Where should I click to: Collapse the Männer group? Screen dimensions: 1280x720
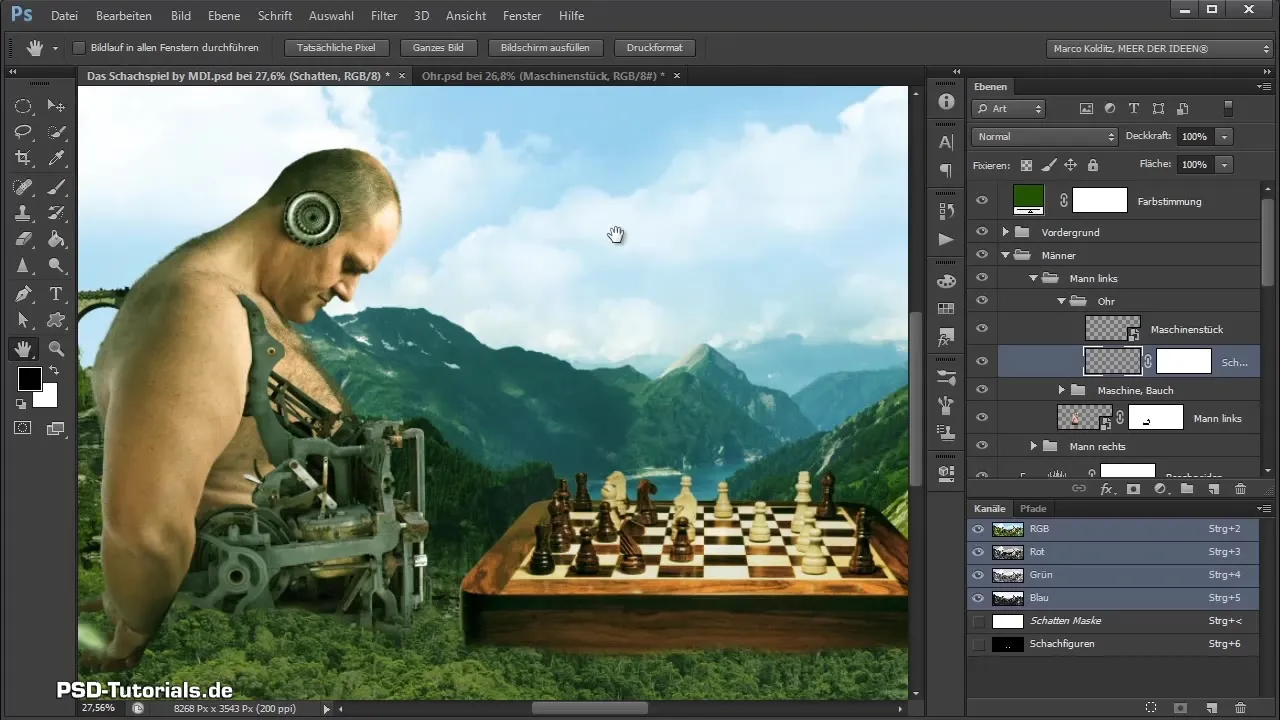pyautogui.click(x=1006, y=255)
